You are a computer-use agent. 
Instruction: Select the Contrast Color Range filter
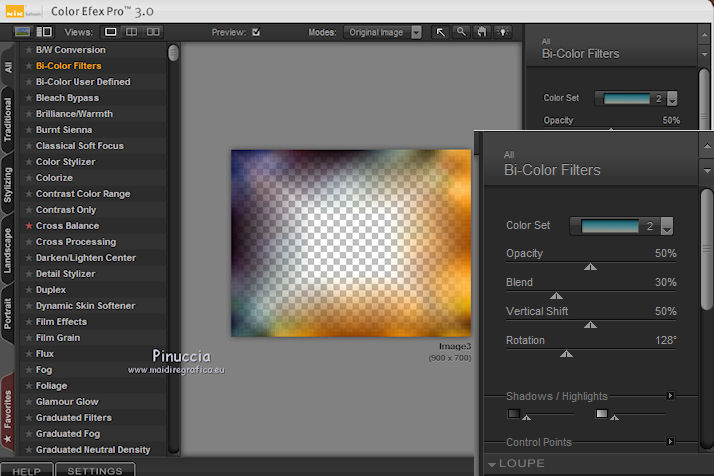click(83, 194)
